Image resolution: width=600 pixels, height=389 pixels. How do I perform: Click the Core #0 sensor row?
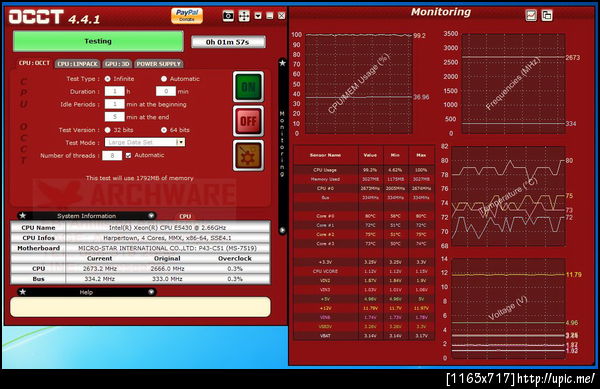[364, 216]
